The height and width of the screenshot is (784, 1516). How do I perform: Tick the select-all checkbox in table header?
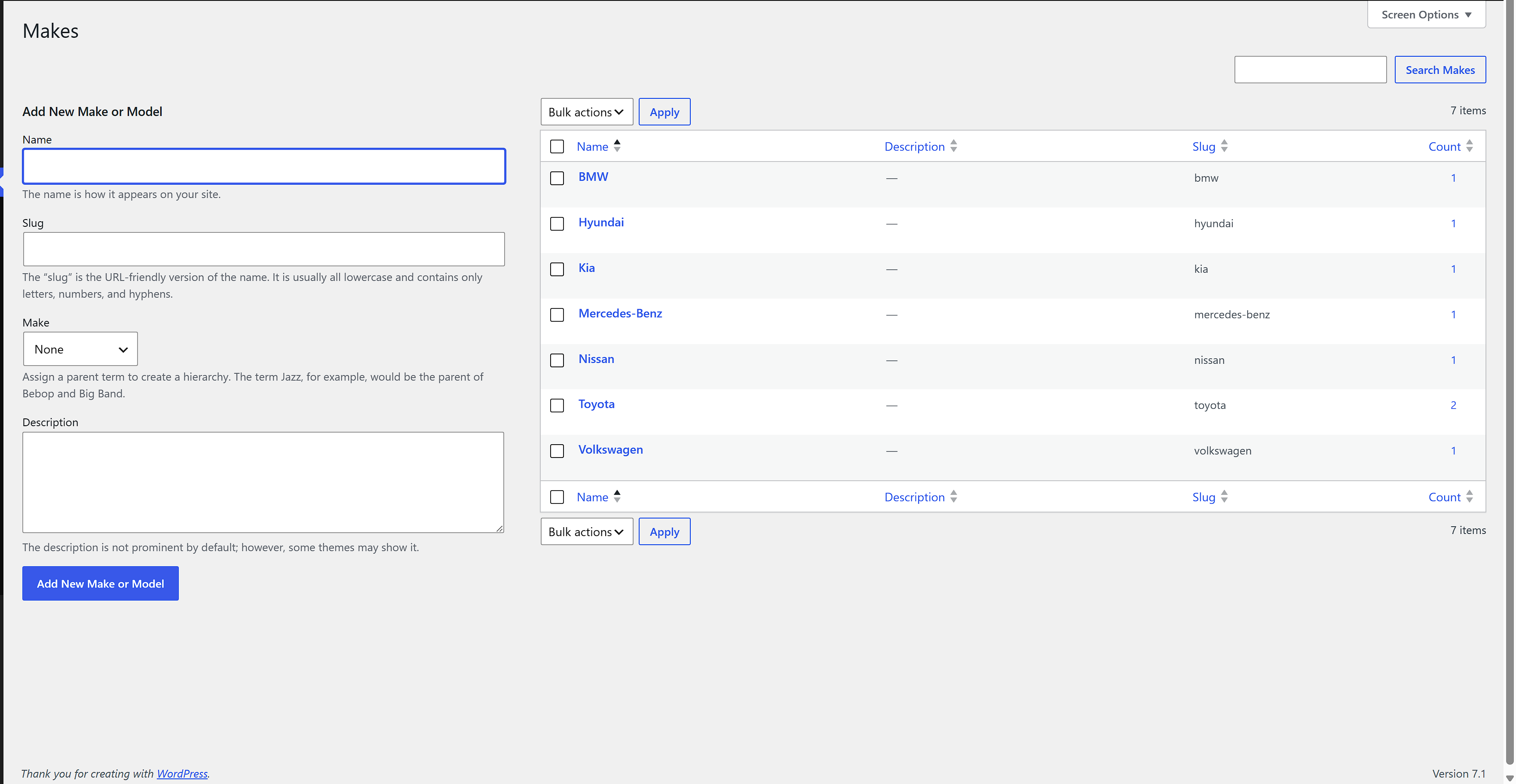click(557, 146)
